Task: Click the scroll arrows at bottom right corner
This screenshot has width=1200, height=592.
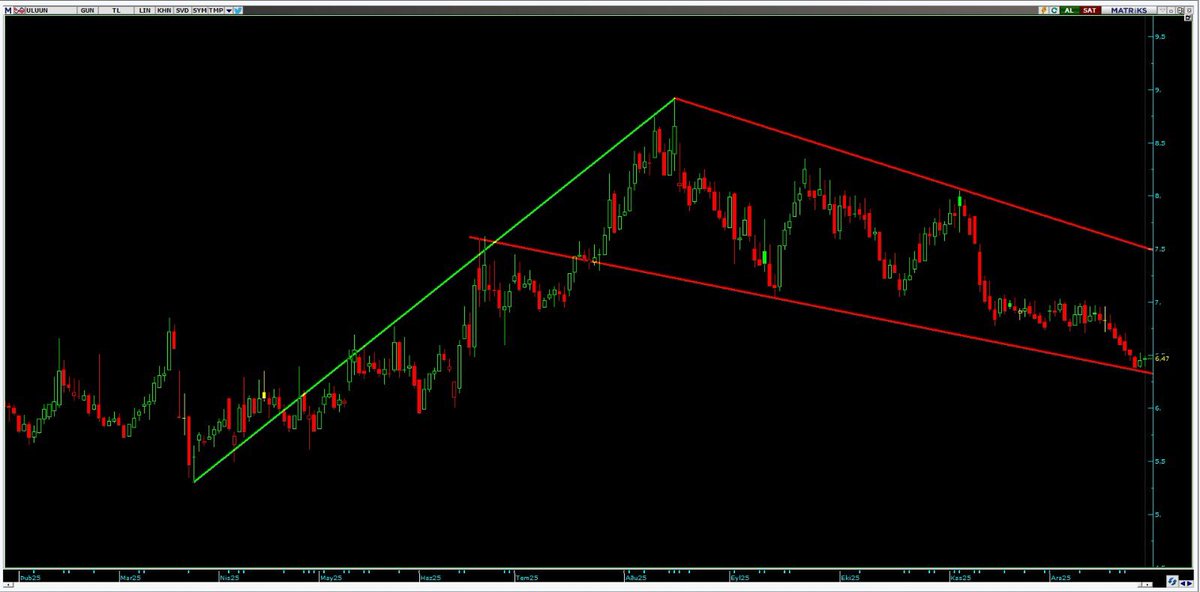Action: click(x=1186, y=583)
